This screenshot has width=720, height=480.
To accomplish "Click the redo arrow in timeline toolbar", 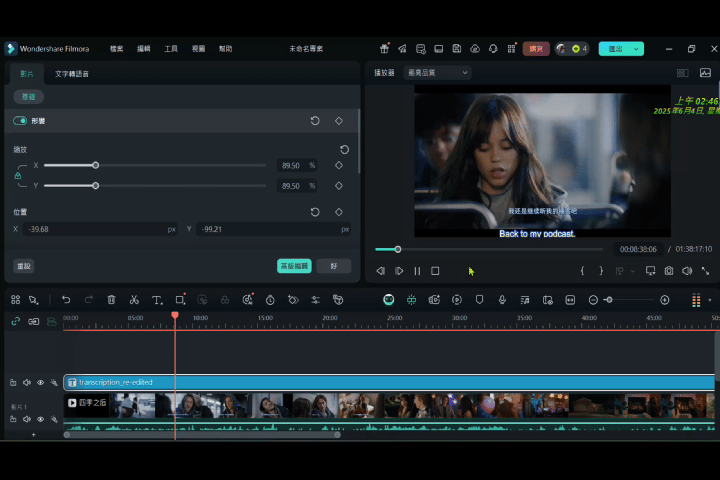I will click(x=89, y=300).
